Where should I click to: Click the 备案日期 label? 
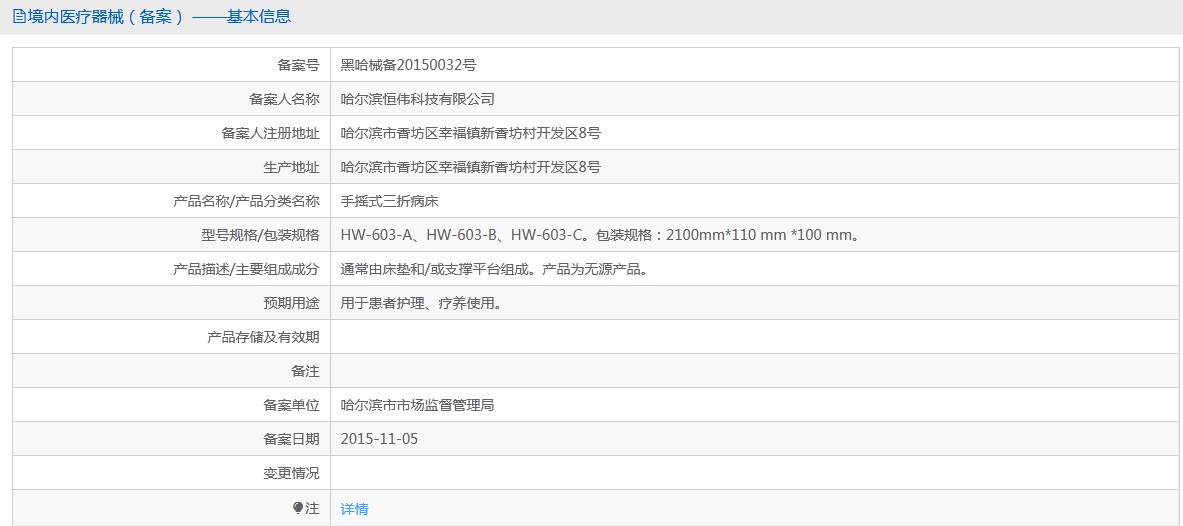291,439
